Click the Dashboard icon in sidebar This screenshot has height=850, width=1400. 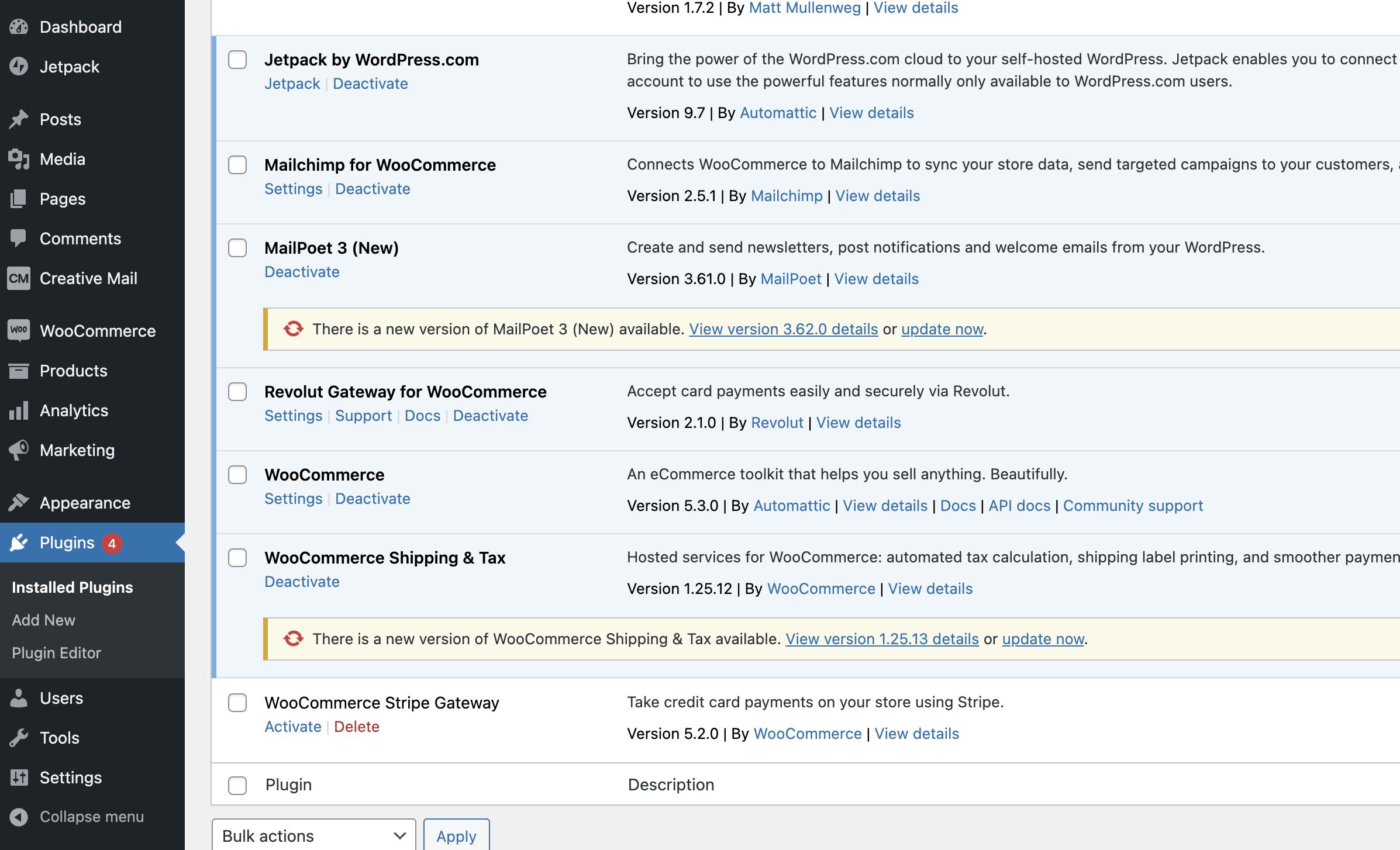click(20, 27)
